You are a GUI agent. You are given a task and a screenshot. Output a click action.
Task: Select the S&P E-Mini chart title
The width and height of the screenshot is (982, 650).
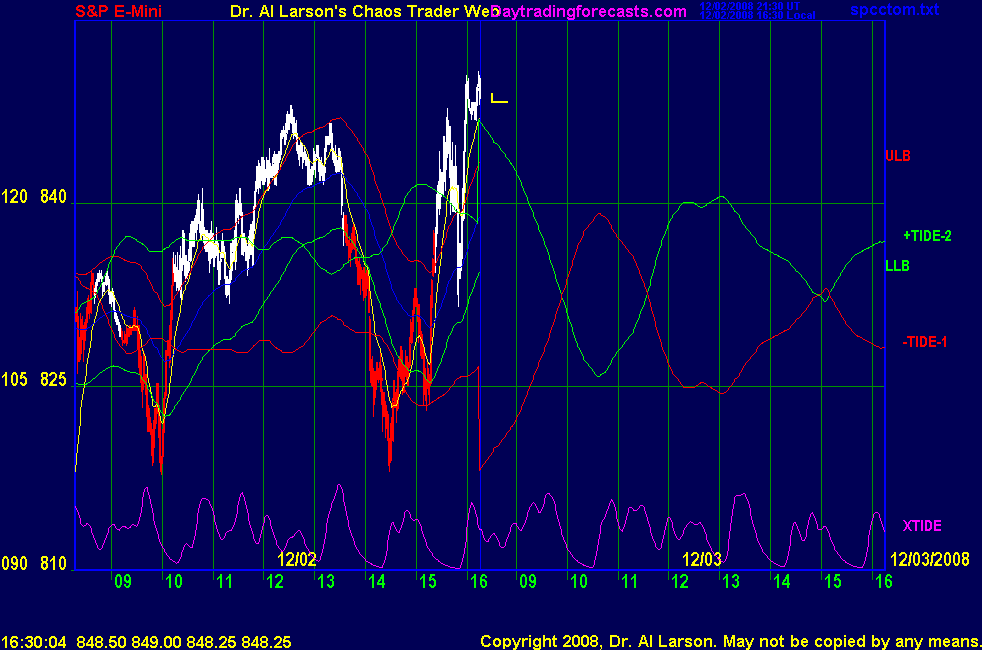point(119,12)
